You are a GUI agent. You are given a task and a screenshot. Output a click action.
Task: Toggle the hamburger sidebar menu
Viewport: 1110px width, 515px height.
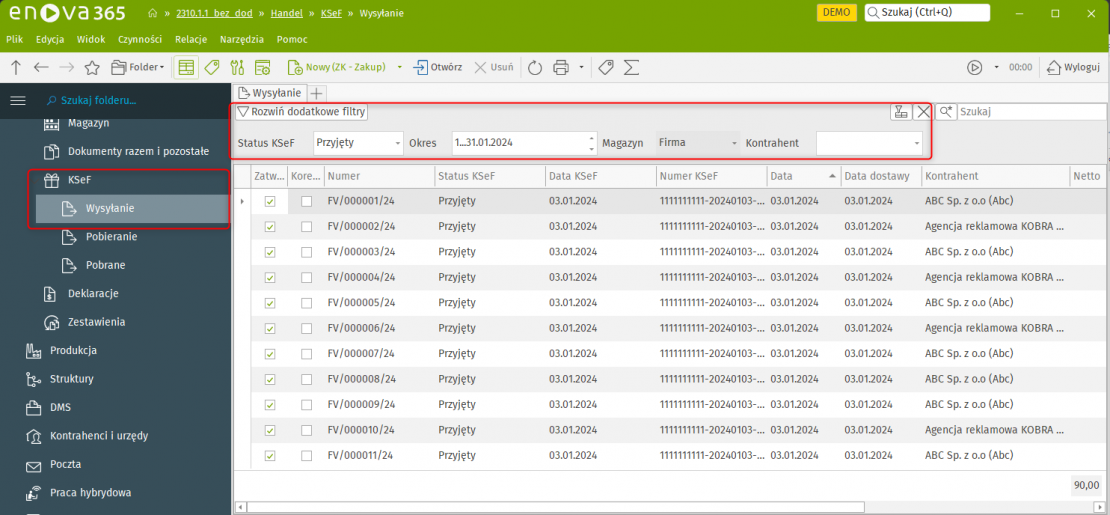[x=17, y=100]
